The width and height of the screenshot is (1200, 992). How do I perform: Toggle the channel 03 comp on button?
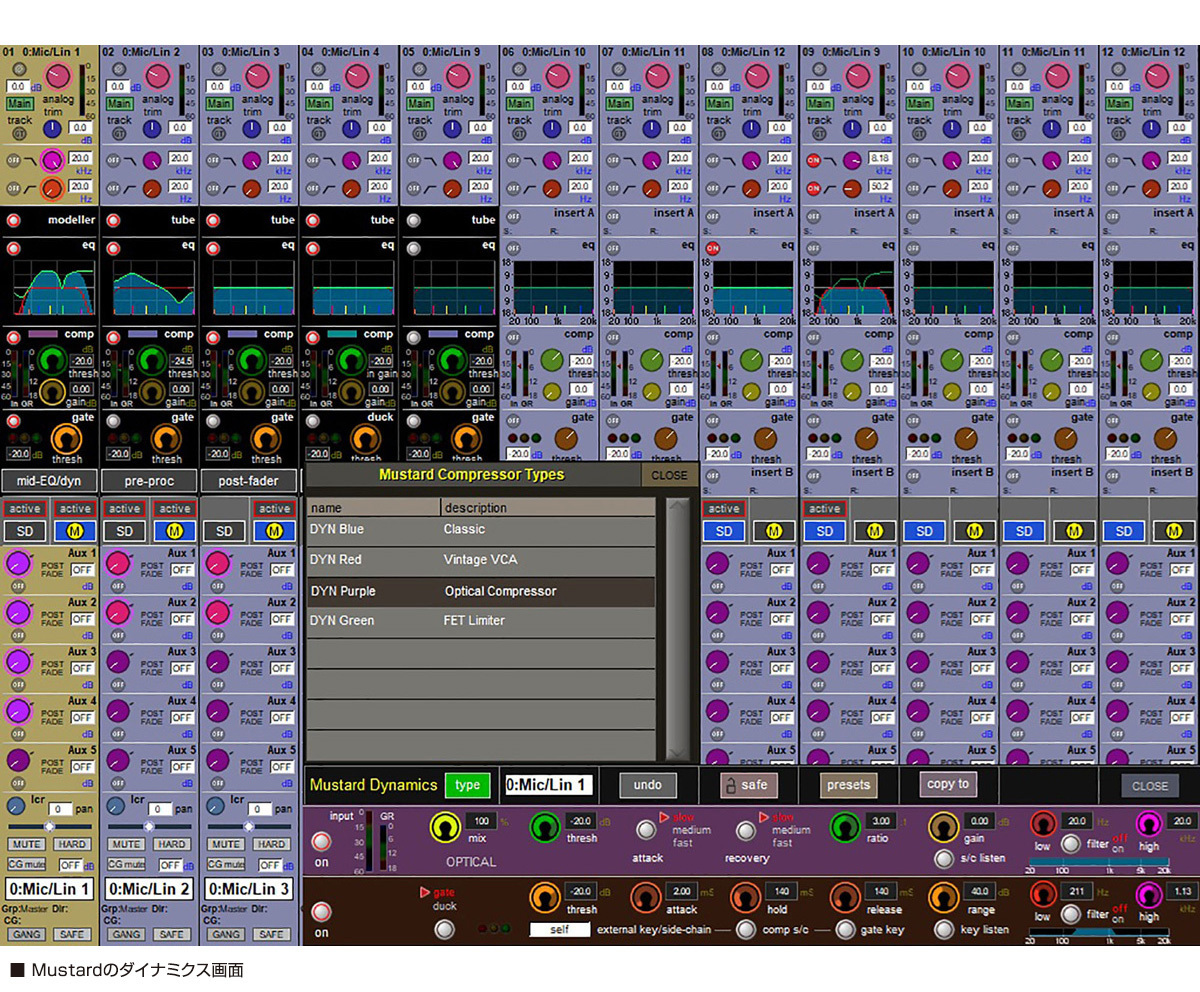[213, 336]
